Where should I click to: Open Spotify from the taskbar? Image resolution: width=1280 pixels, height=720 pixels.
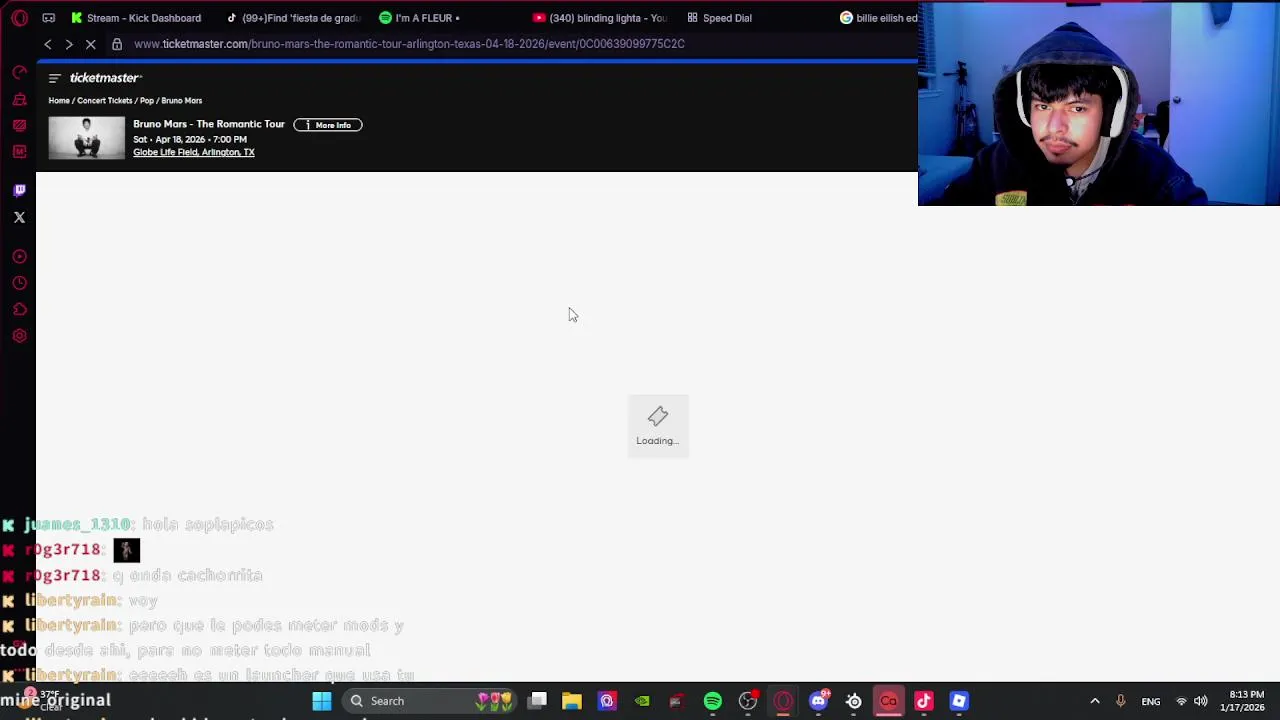[713, 701]
